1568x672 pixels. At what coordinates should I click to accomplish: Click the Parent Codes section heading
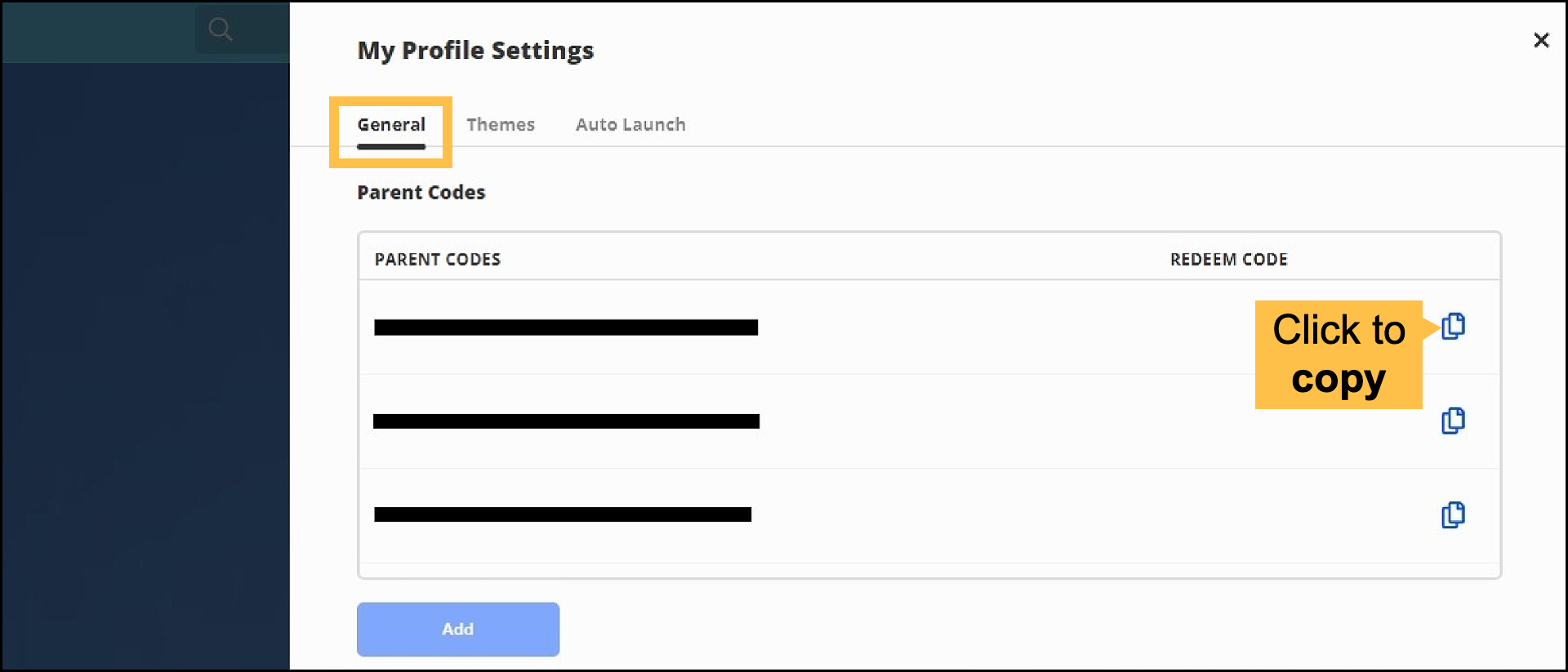coord(421,192)
